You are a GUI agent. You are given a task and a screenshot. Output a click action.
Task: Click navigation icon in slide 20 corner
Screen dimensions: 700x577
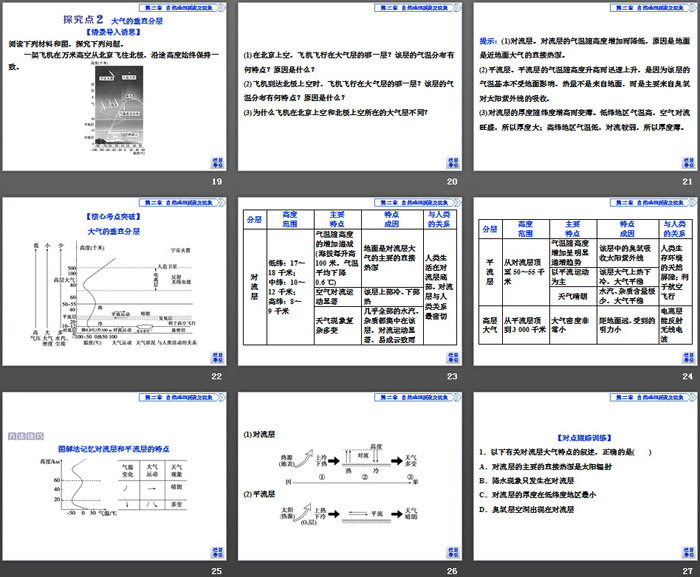(x=453, y=163)
